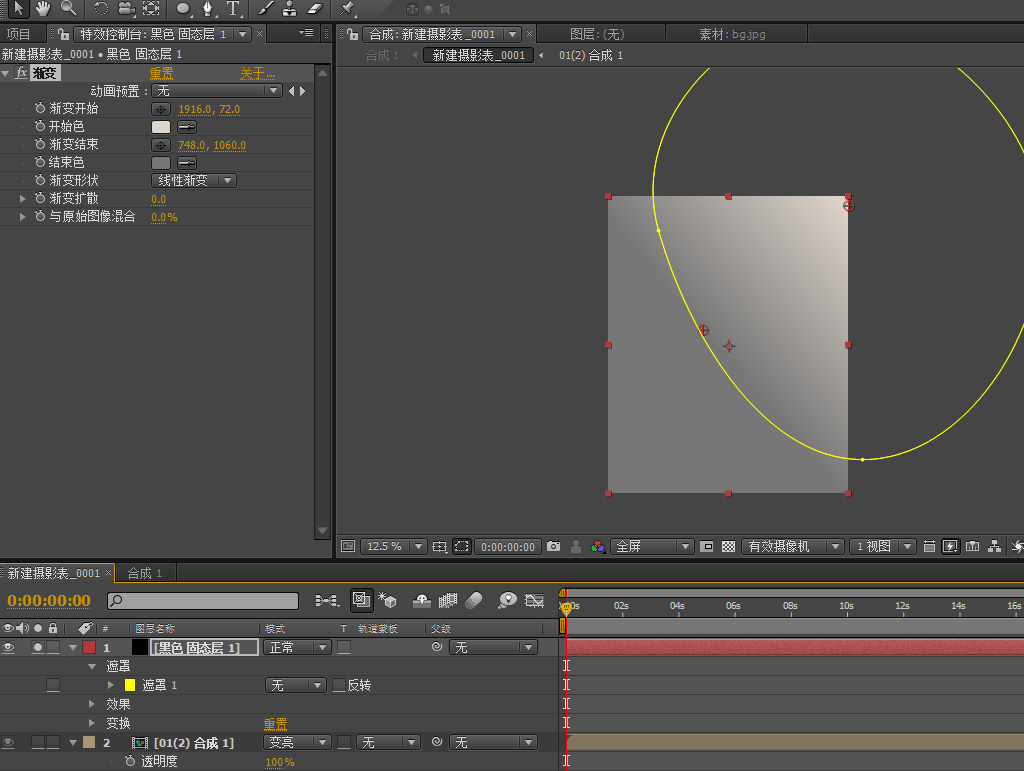Click the 渐变开始 point picker crosshair
1024x771 pixels.
[161, 109]
